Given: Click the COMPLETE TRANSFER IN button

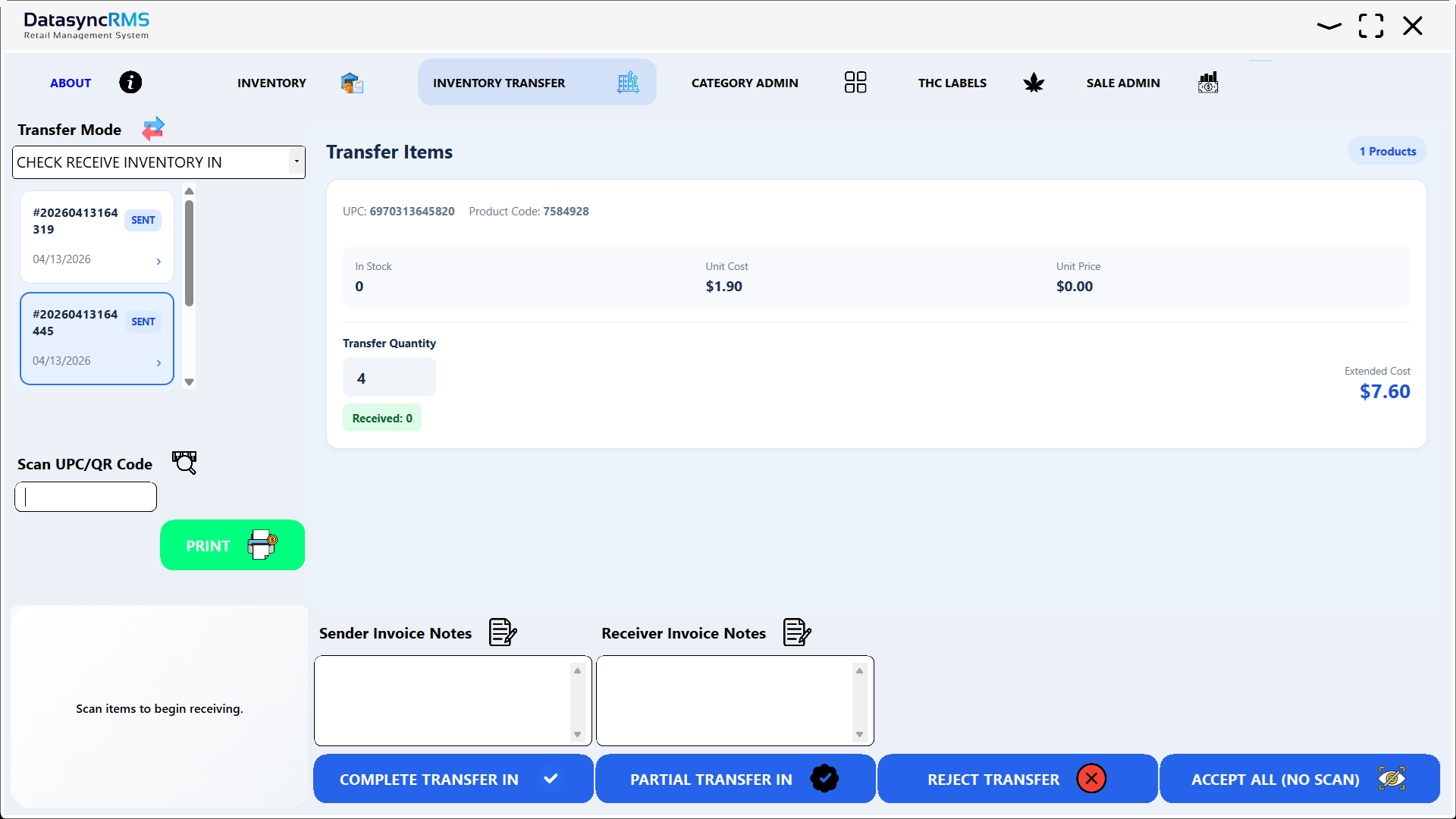Looking at the screenshot, I should coord(453,779).
